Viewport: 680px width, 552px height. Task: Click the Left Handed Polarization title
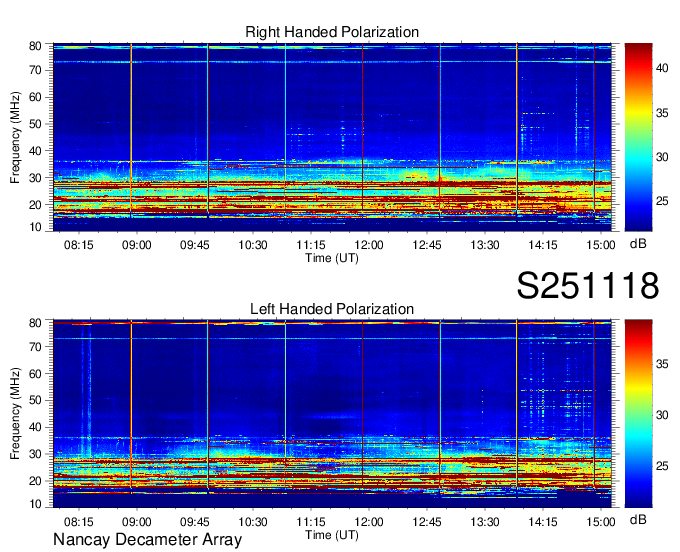pos(332,309)
